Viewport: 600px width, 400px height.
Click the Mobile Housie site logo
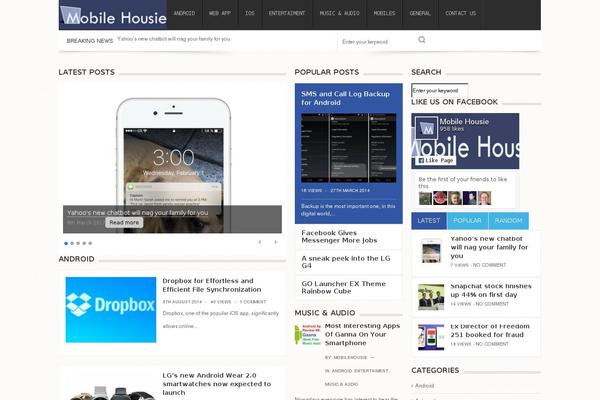(x=113, y=15)
